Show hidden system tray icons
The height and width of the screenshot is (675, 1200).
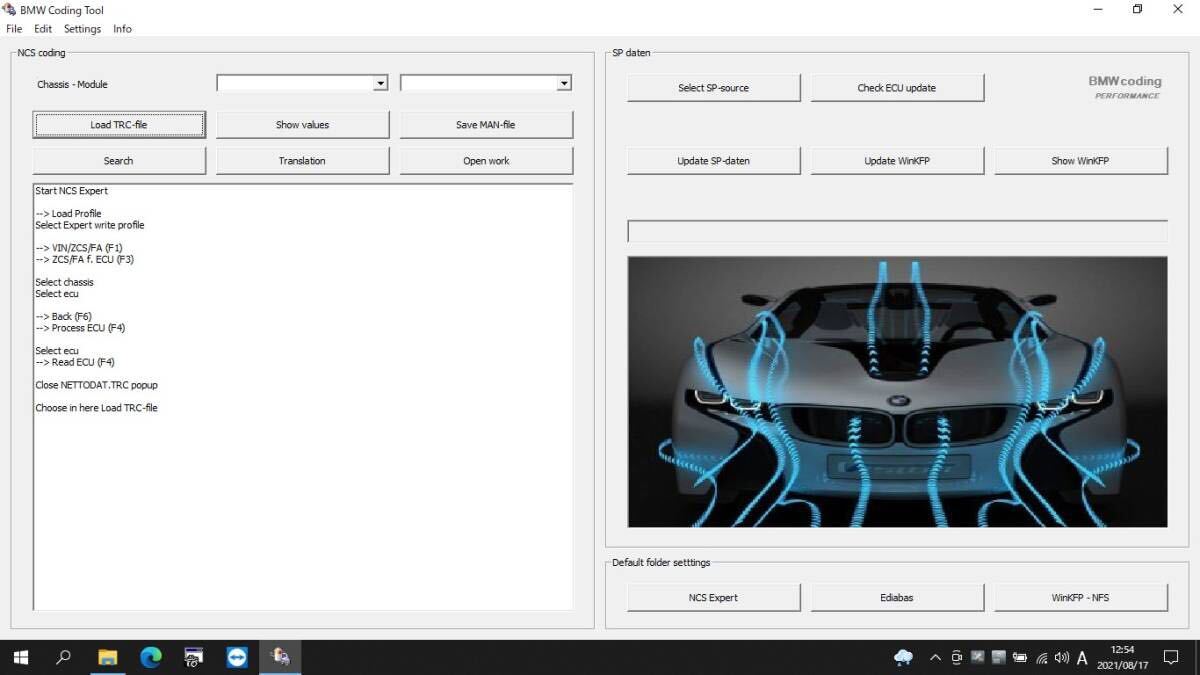tap(935, 657)
